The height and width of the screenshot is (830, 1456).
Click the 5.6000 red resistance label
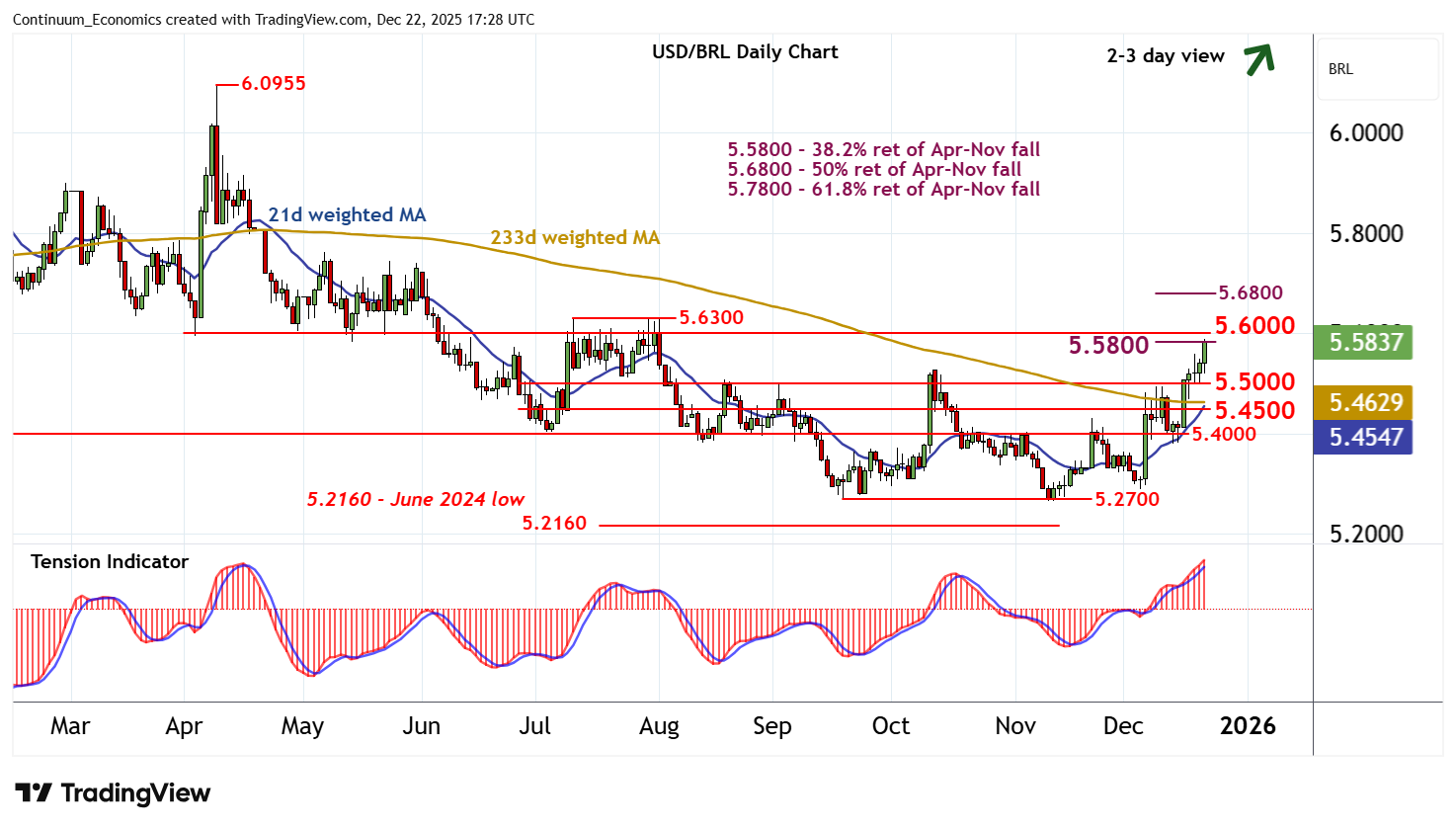point(1254,326)
